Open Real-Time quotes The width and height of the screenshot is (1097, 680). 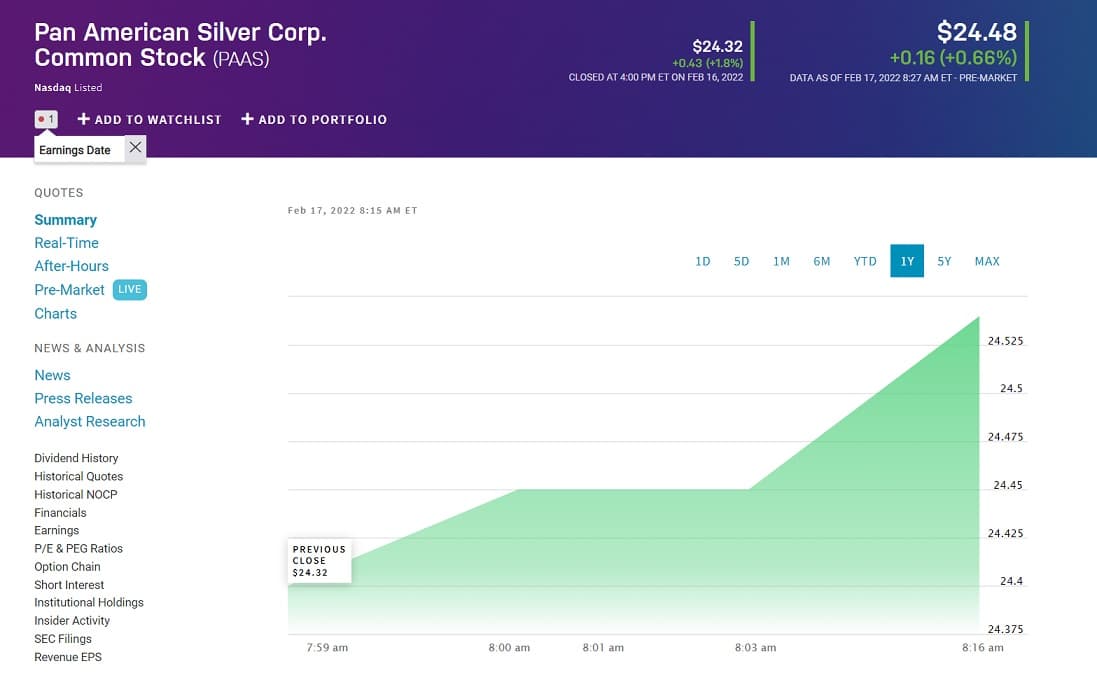pyautogui.click(x=66, y=243)
